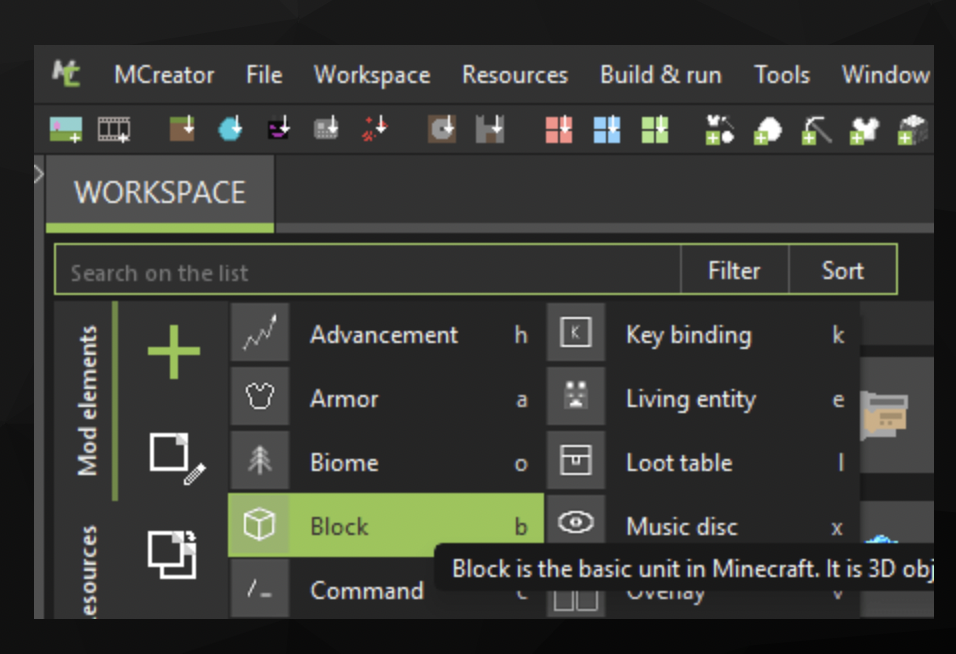Viewport: 956px width, 654px height.
Task: Click the import entity texture purple face icon
Action: pyautogui.click(x=279, y=129)
